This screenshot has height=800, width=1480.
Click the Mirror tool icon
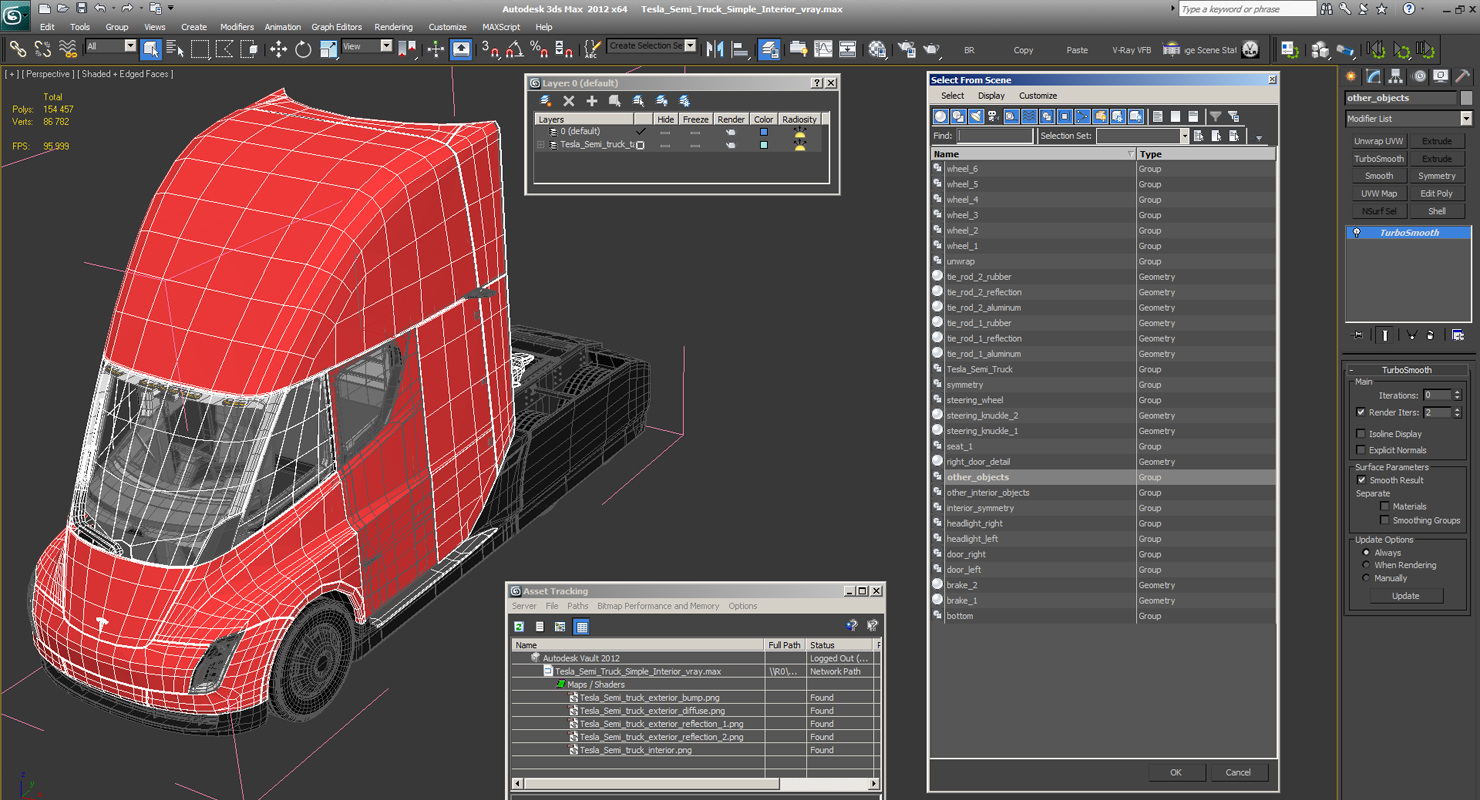tap(715, 48)
